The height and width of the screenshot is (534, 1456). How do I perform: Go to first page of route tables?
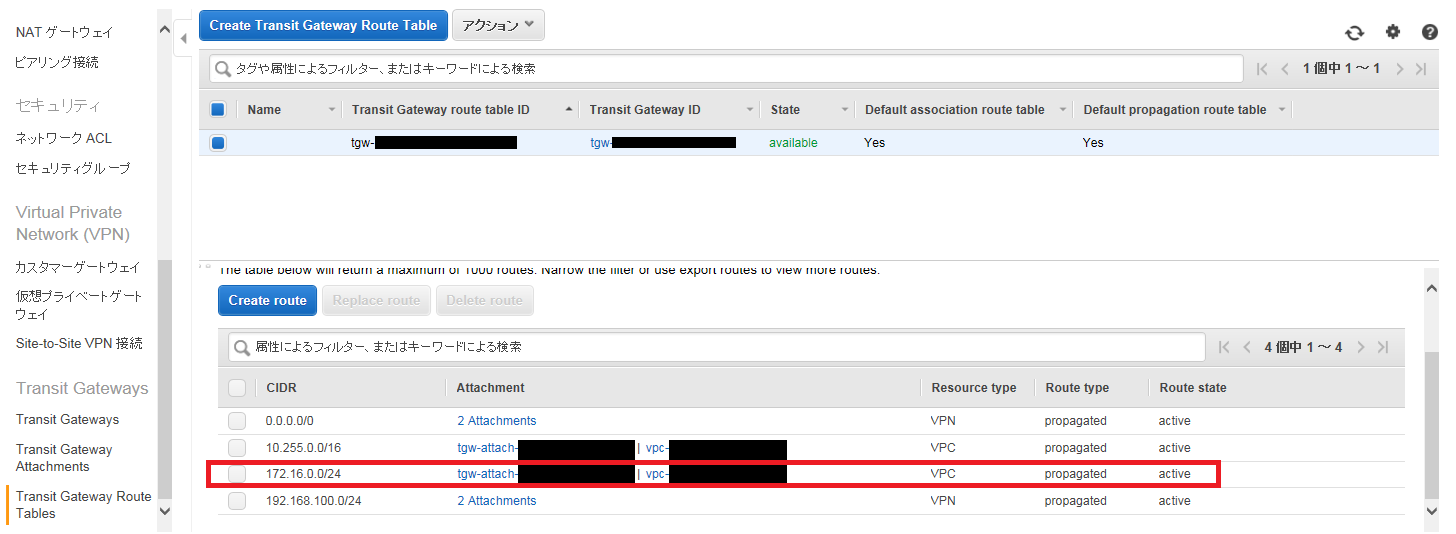point(1262,69)
